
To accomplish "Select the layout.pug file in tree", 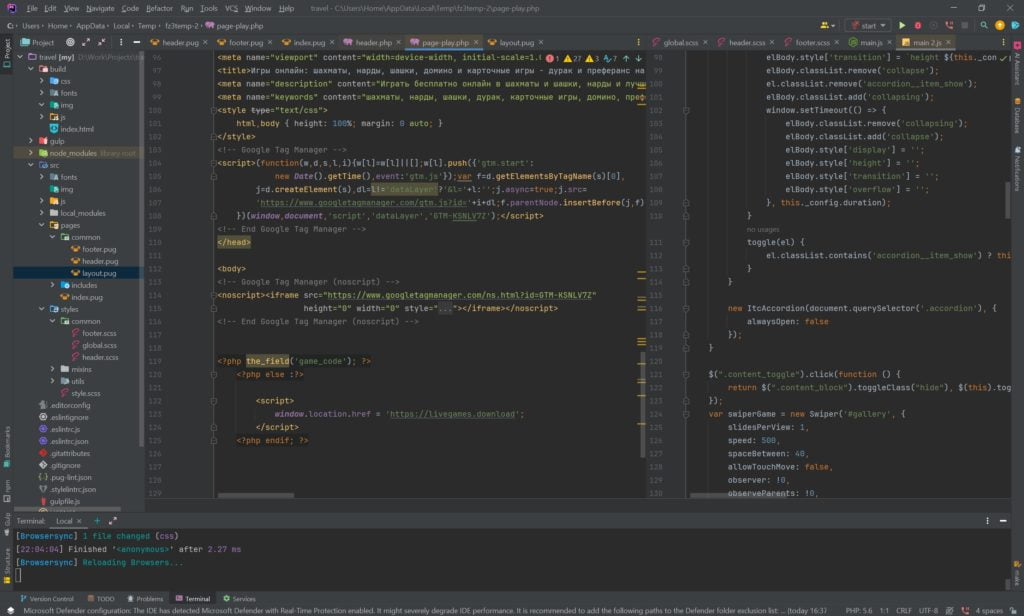I will click(99, 273).
